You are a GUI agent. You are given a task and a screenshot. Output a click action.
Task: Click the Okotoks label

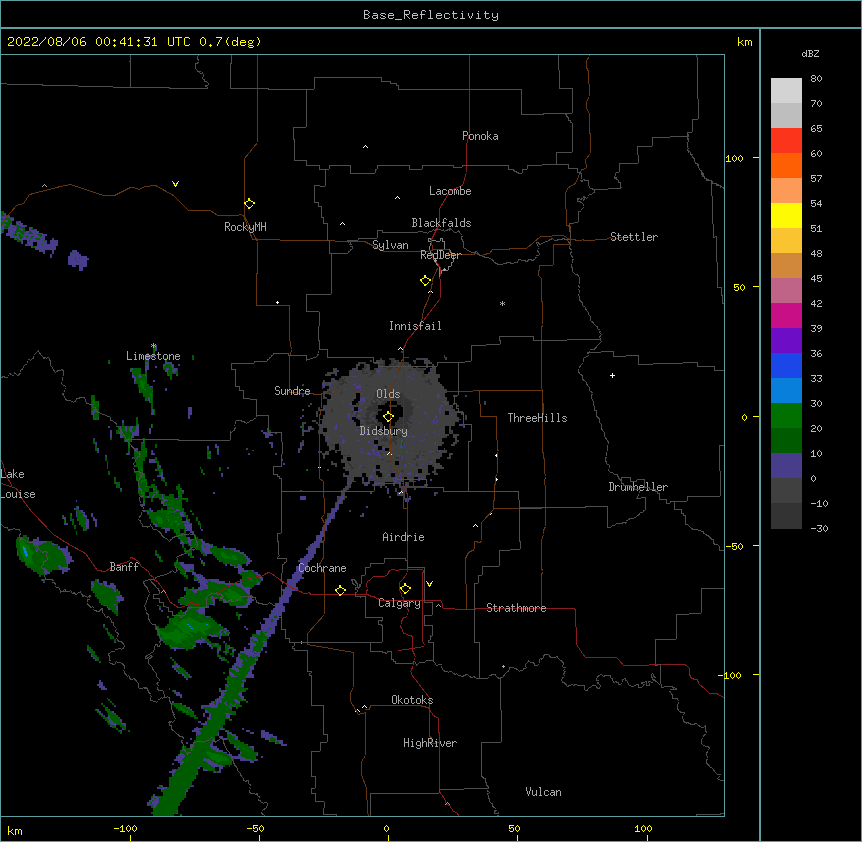coord(412,700)
